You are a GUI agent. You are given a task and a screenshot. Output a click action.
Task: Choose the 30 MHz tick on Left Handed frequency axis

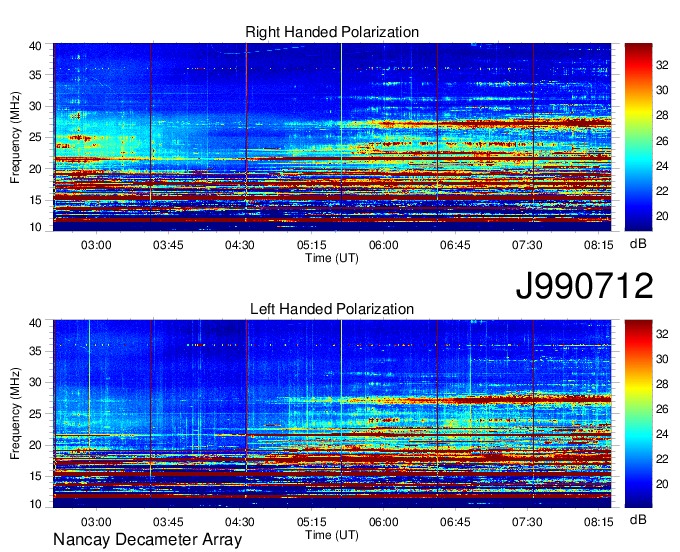35,383
